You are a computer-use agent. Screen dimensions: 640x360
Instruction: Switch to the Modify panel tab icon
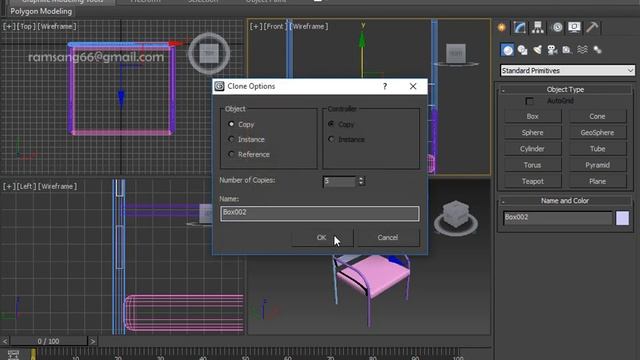(x=520, y=27)
